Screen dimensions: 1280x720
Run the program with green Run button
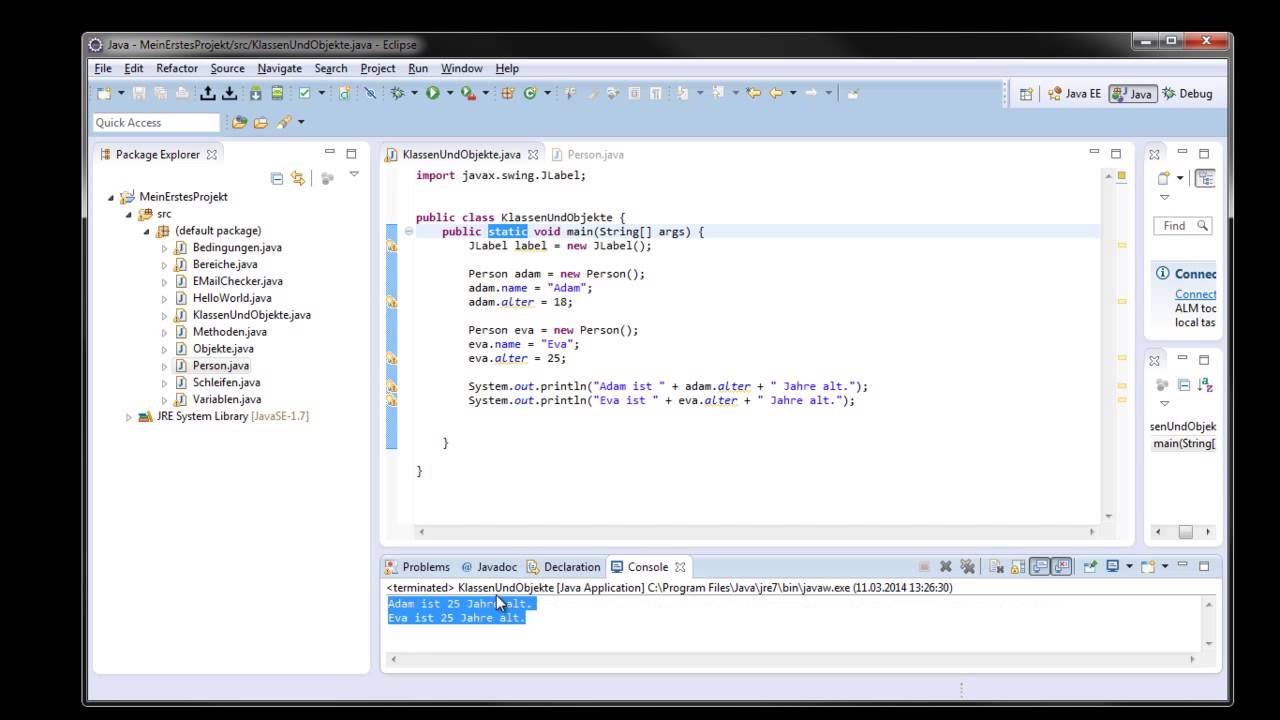(x=433, y=93)
